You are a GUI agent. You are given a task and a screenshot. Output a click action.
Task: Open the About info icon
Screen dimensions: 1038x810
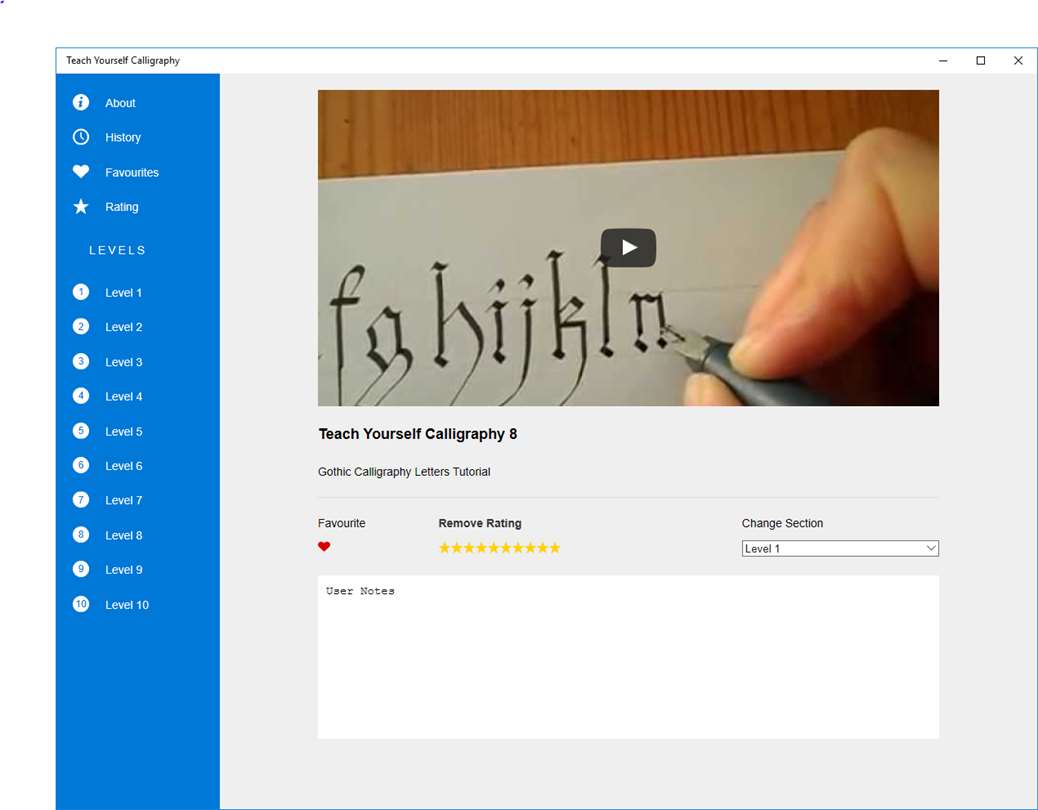pyautogui.click(x=81, y=103)
